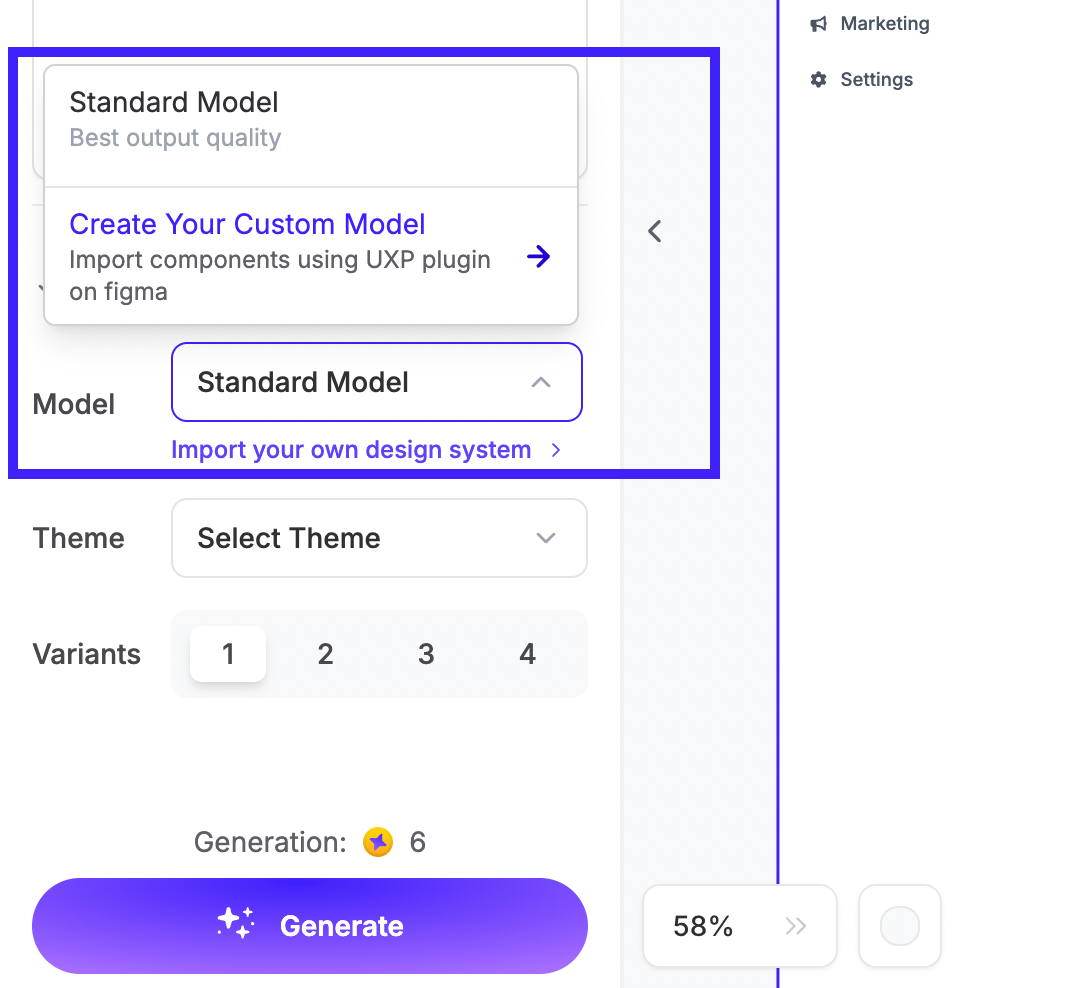The height and width of the screenshot is (988, 1072).
Task: Select 1 variant option
Action: coord(228,654)
